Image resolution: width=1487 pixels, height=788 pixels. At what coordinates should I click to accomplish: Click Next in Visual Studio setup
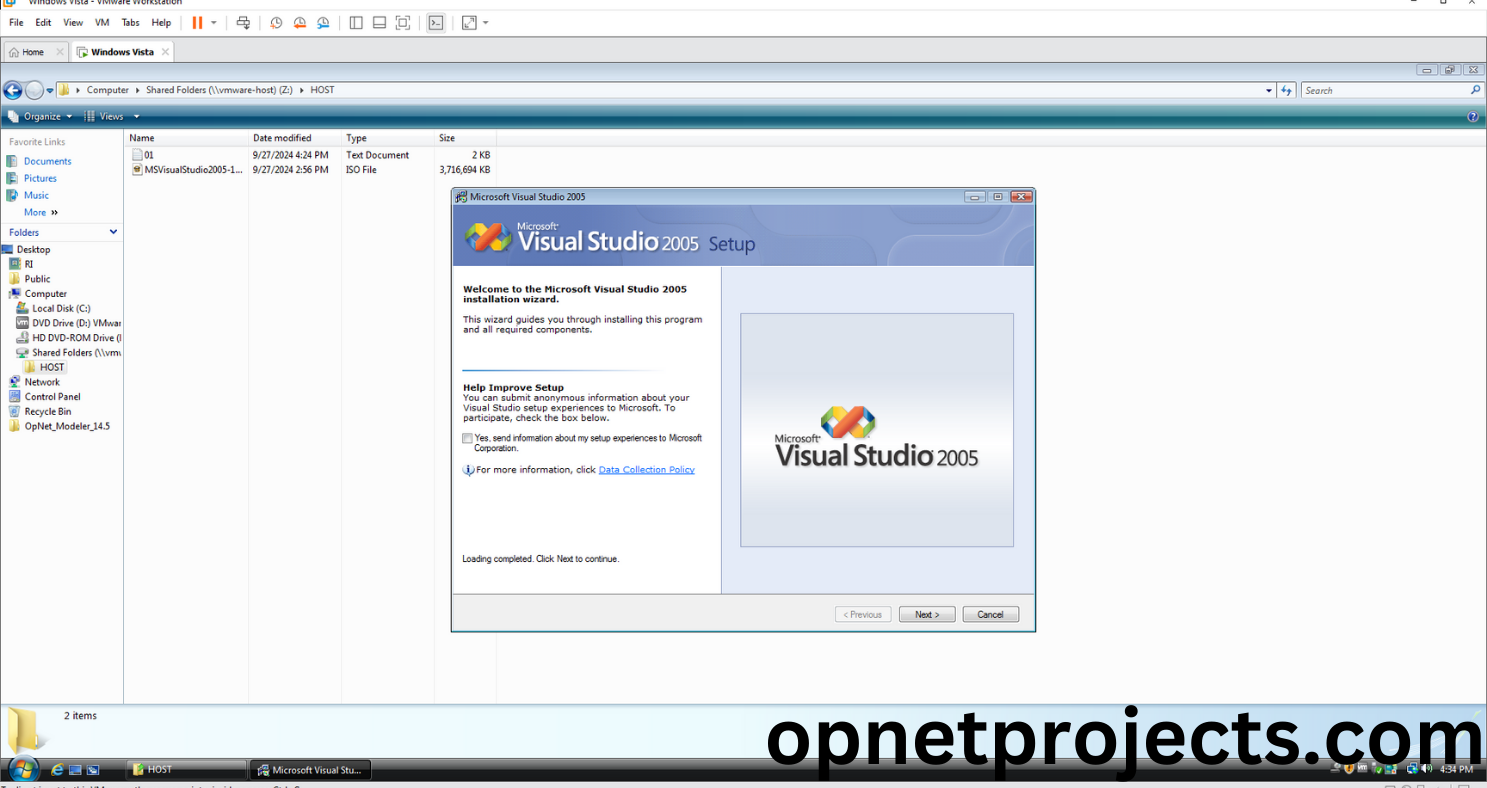pos(927,614)
